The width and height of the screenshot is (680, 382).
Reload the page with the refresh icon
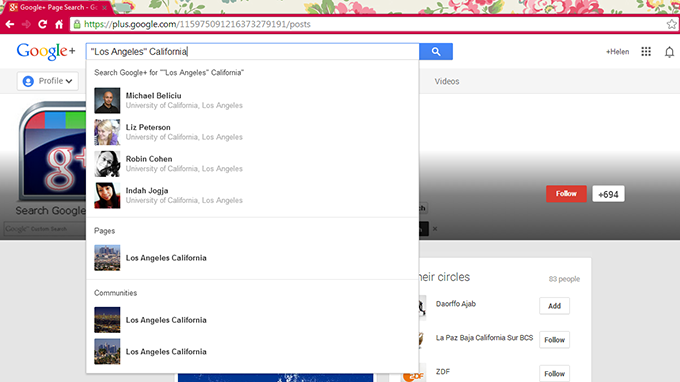coord(42,24)
